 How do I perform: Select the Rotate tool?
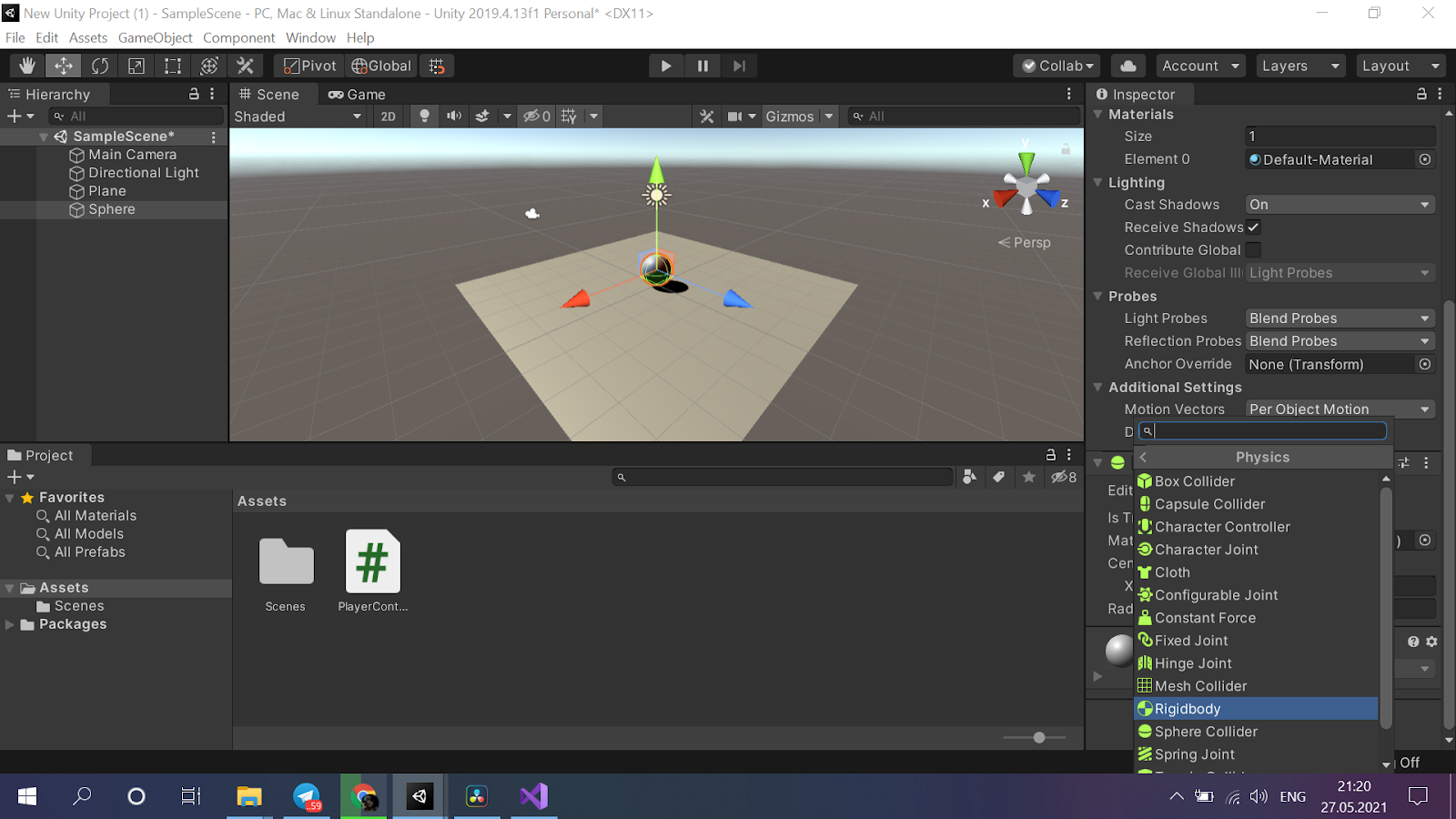point(100,66)
